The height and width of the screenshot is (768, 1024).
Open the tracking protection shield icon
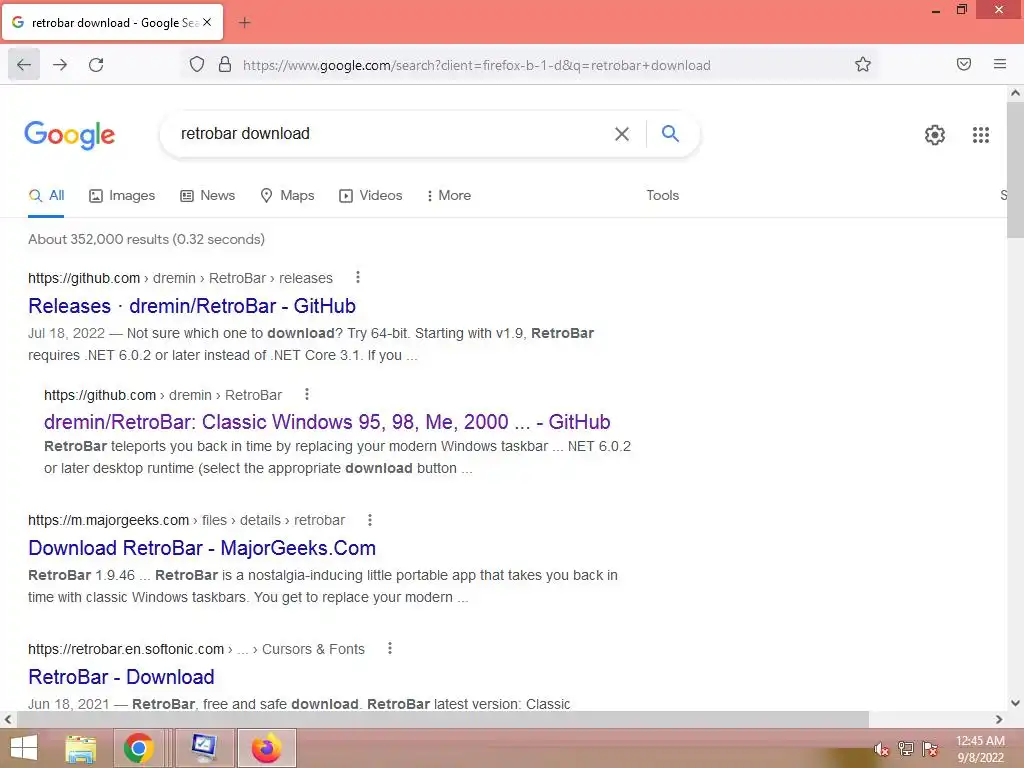[x=197, y=64]
